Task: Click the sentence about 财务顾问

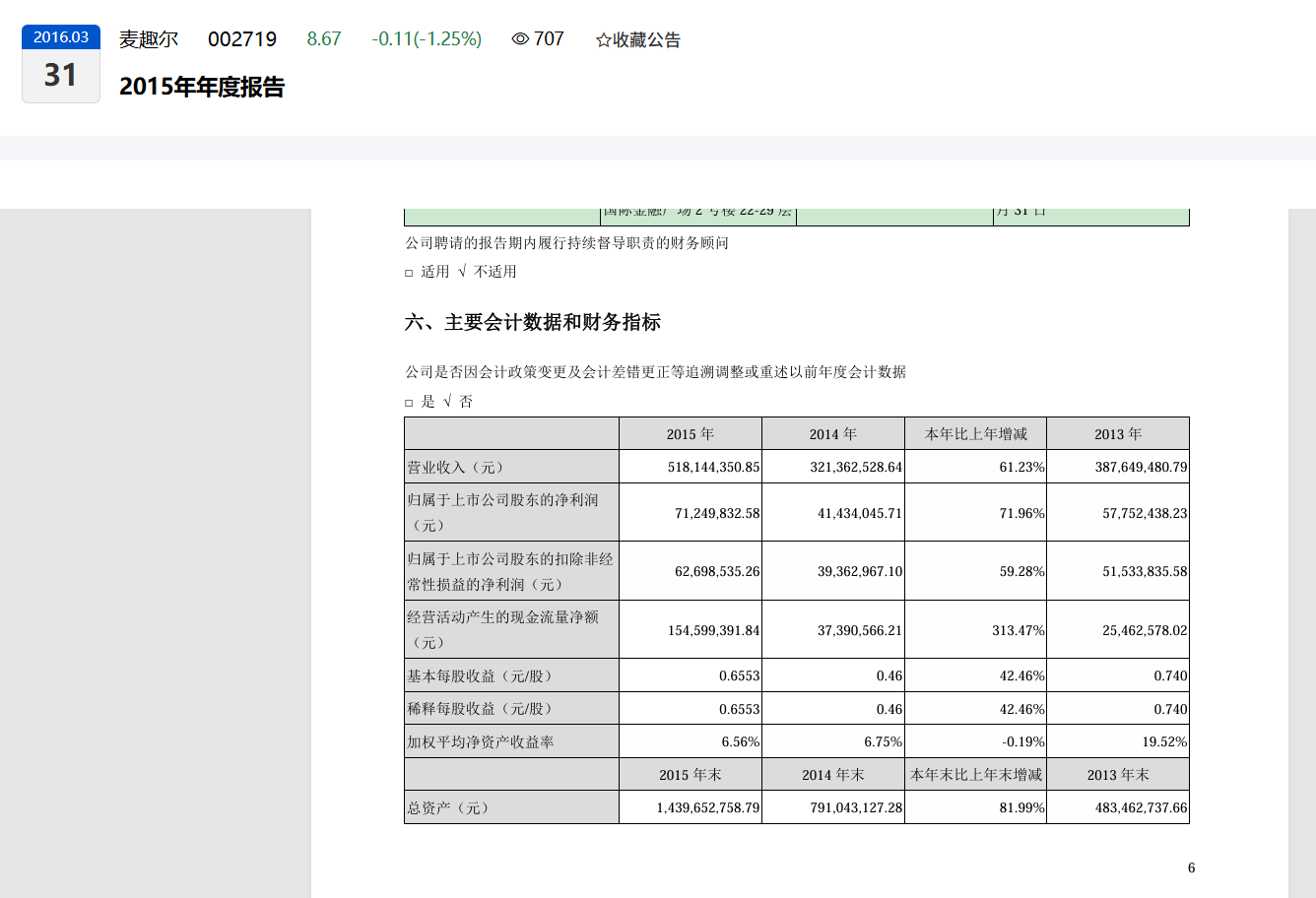Action: pyautogui.click(x=566, y=243)
